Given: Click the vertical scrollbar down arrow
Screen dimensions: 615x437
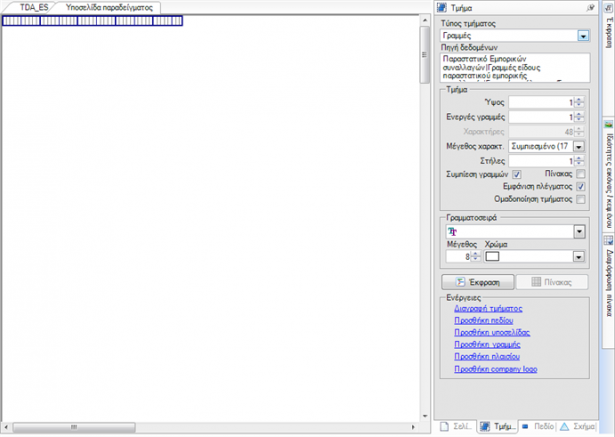Looking at the screenshot, I should pos(425,416).
